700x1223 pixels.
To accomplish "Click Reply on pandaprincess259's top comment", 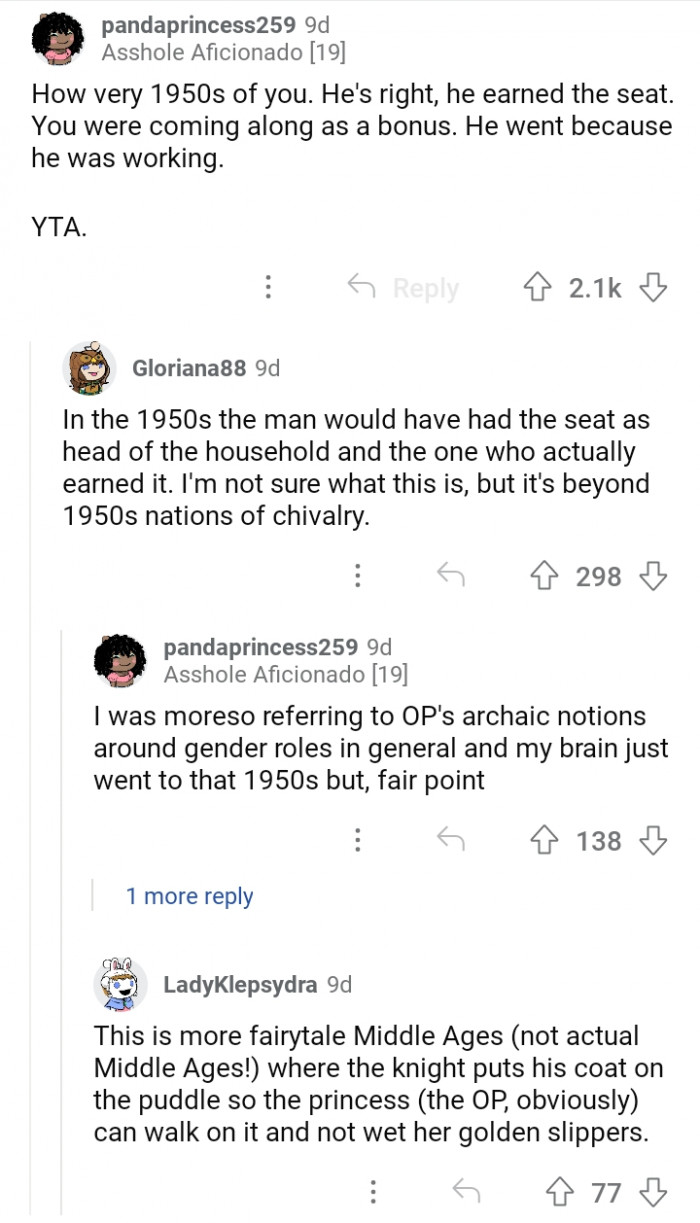I will pyautogui.click(x=403, y=288).
